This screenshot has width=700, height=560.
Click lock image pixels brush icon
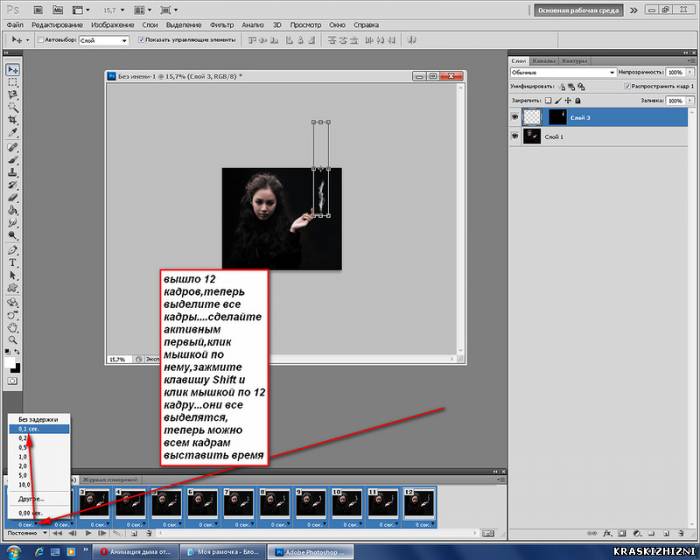pos(558,101)
